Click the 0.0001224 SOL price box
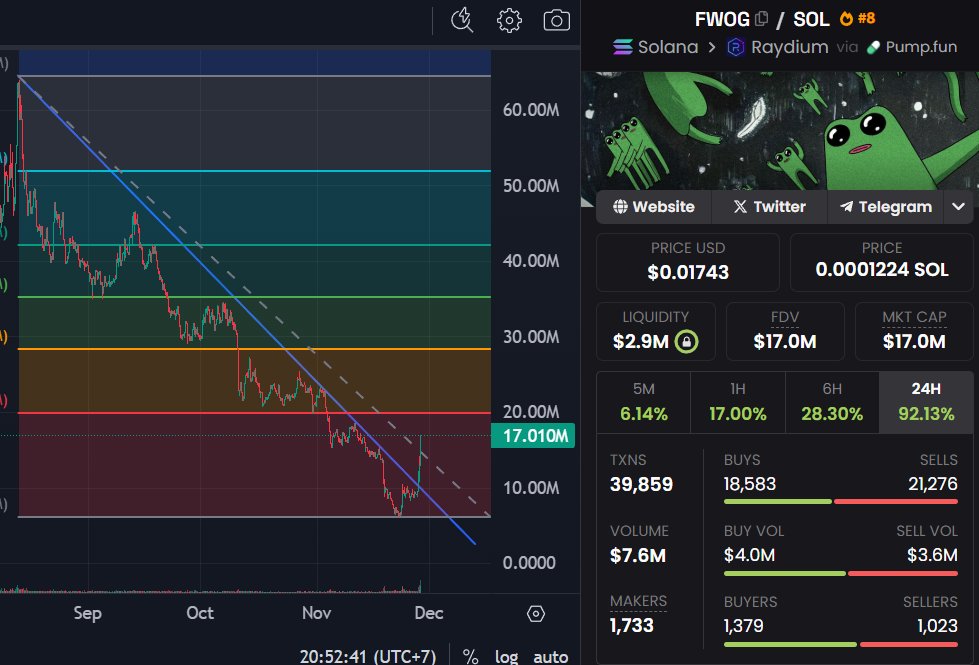Image resolution: width=979 pixels, height=665 pixels. coord(882,262)
